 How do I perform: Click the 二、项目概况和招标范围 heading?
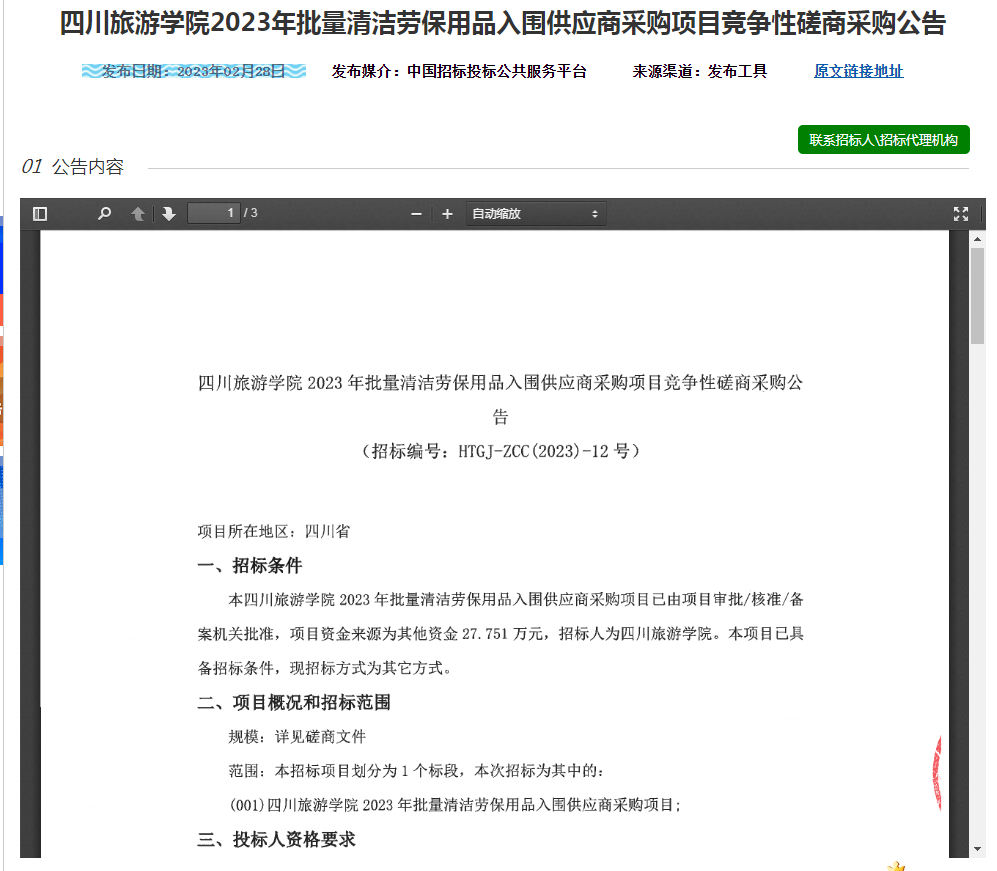(x=294, y=703)
